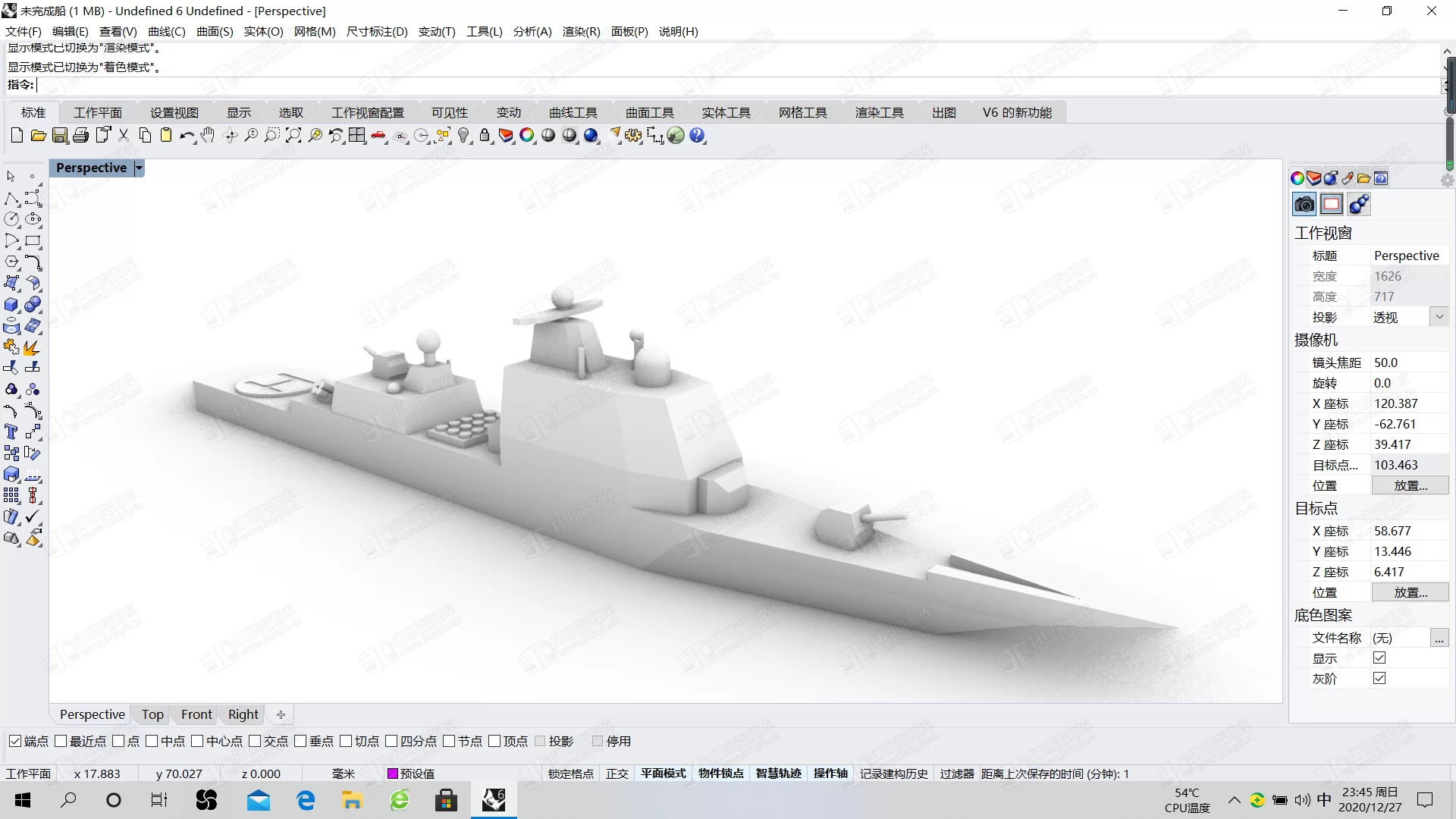Click the magenta 预设值 layer color swatch
The height and width of the screenshot is (819, 1456).
click(393, 773)
